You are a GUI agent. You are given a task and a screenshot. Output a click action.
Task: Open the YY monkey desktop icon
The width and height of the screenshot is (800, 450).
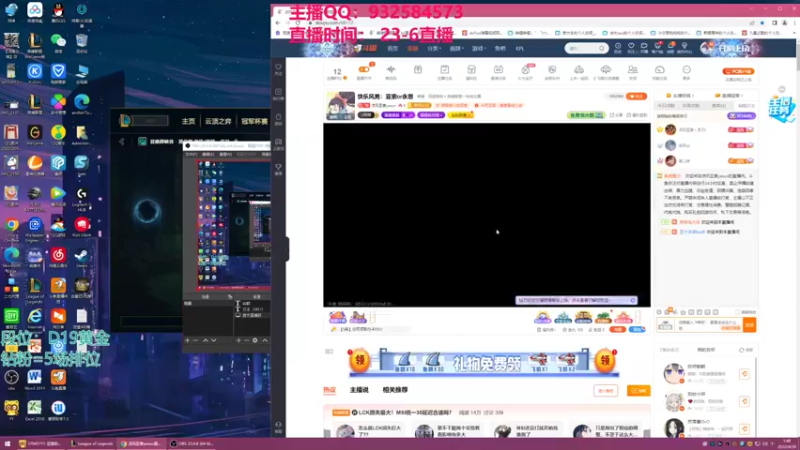point(11,408)
